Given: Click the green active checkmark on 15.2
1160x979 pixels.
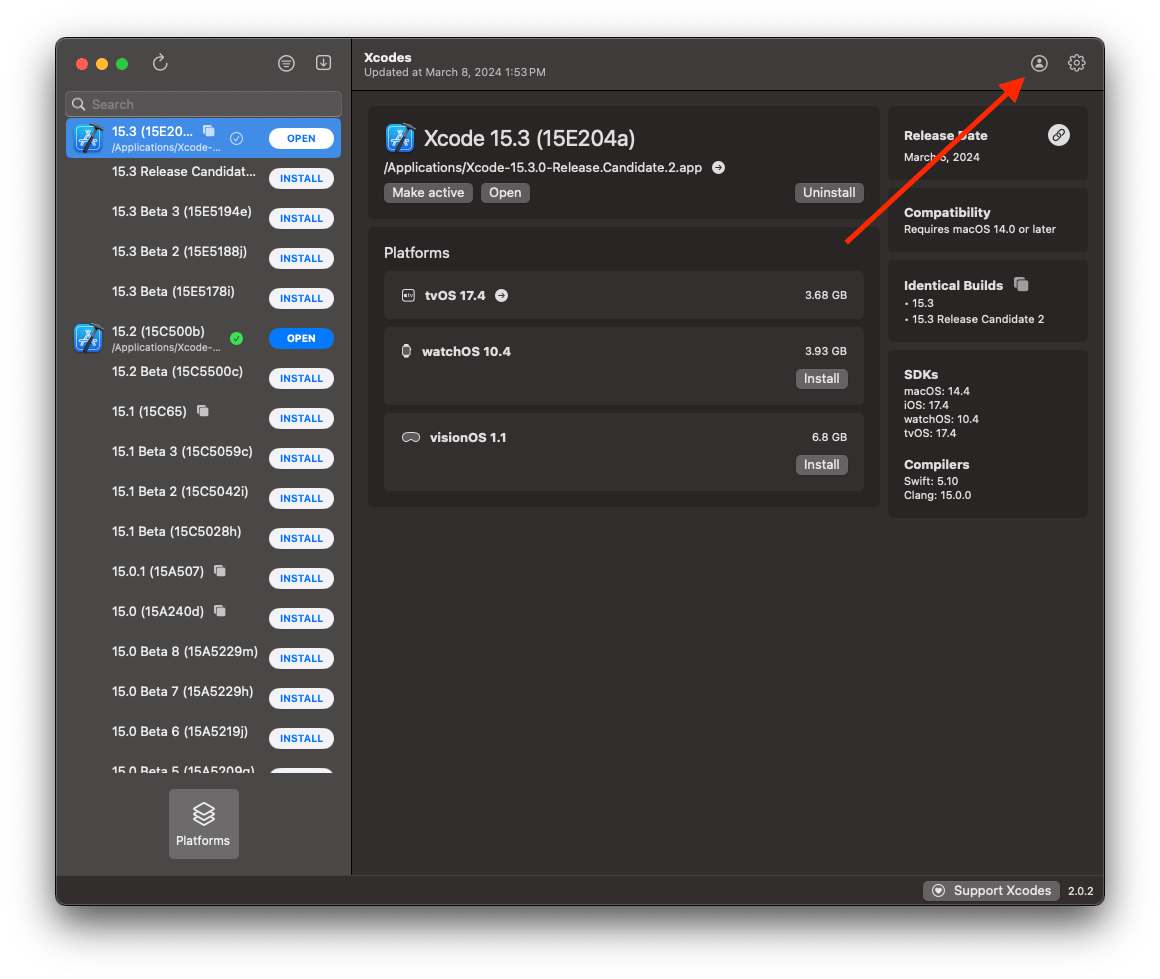Looking at the screenshot, I should point(237,338).
